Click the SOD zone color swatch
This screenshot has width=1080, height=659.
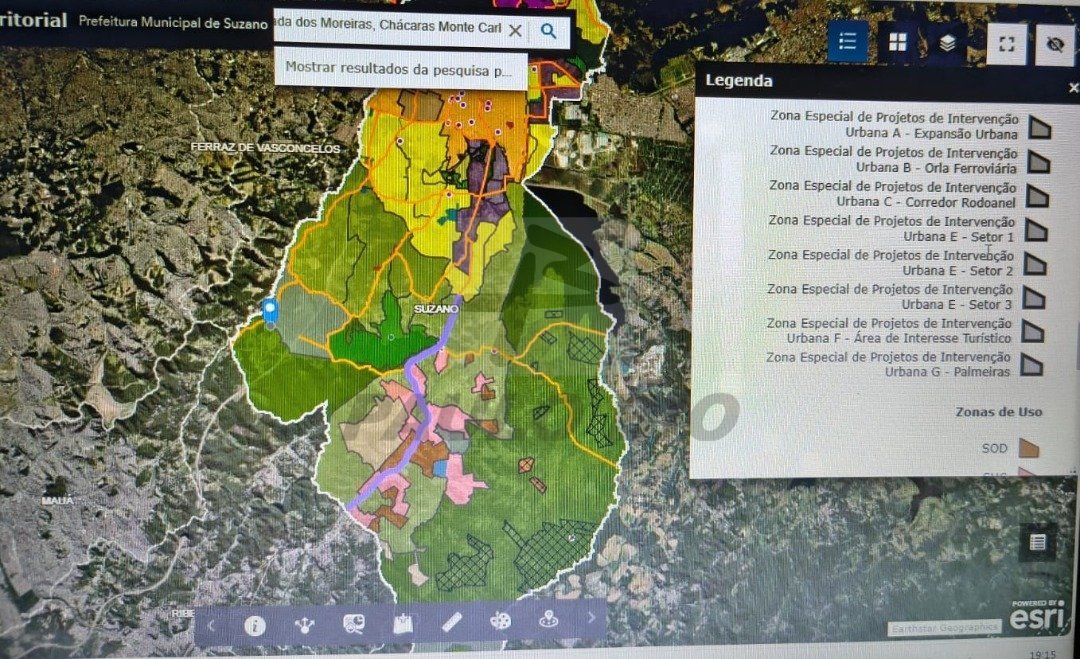pos(1029,448)
